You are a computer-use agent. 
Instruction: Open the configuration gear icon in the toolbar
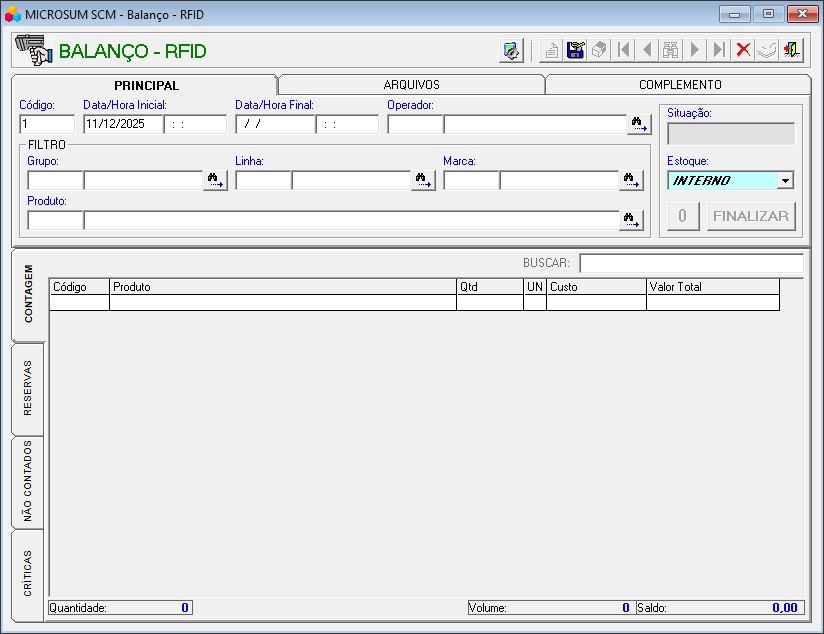(511, 50)
